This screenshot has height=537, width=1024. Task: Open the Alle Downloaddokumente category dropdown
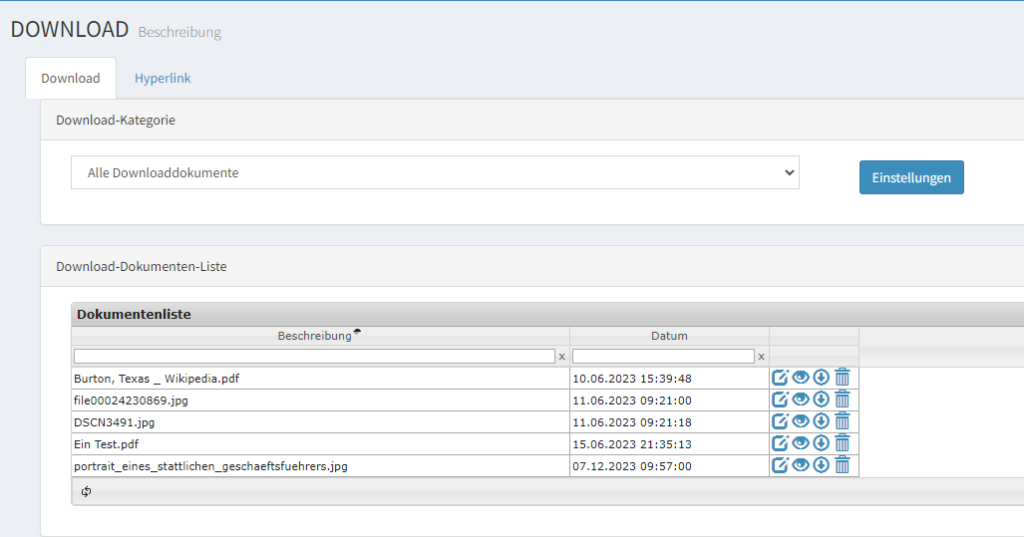coord(435,172)
